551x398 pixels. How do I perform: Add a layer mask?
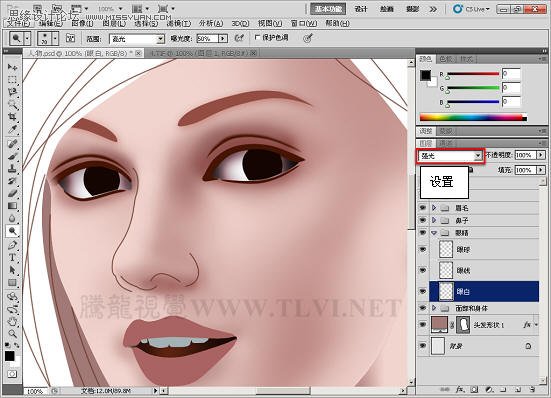[474, 389]
